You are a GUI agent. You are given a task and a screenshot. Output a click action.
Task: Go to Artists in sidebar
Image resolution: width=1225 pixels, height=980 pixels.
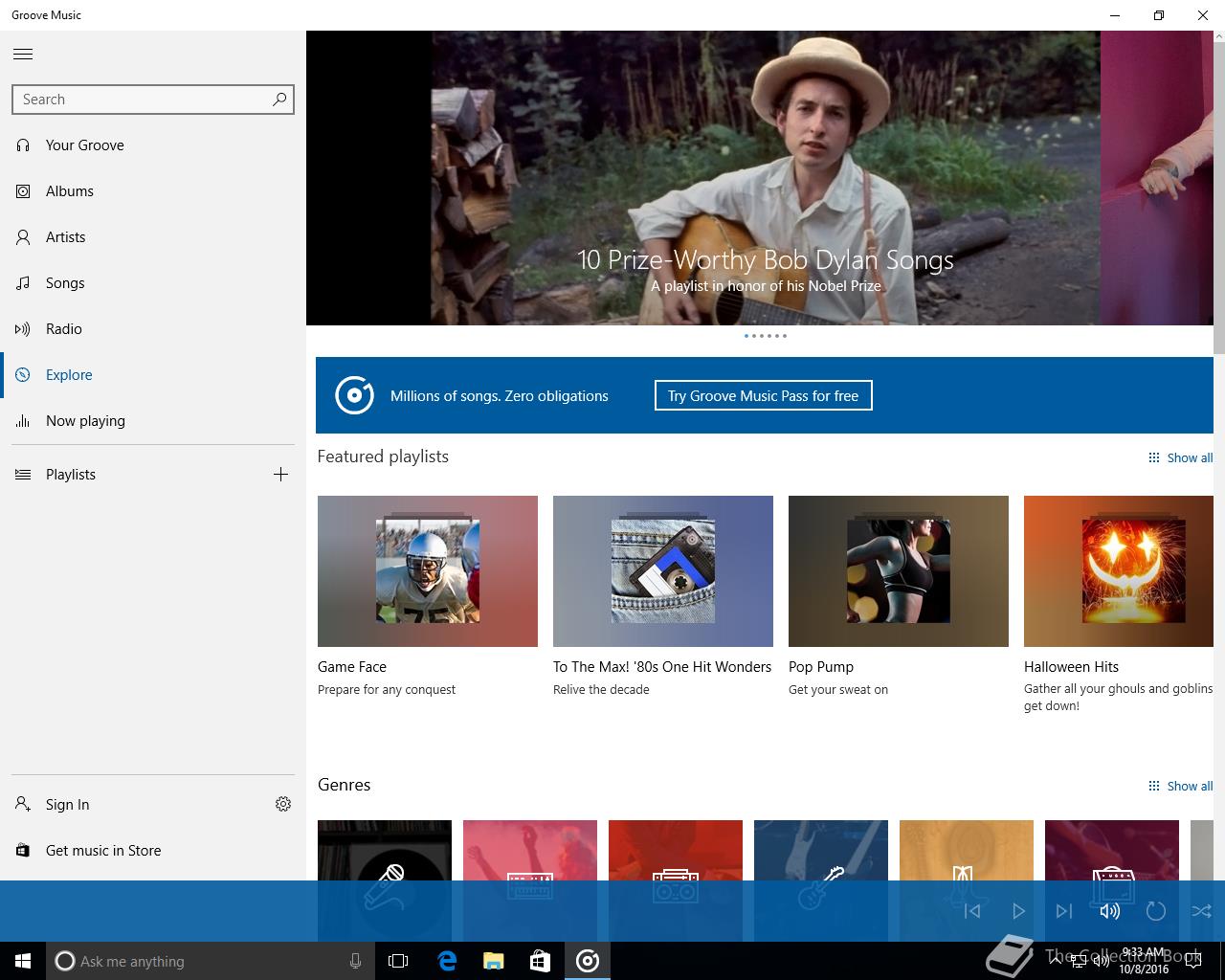point(153,237)
